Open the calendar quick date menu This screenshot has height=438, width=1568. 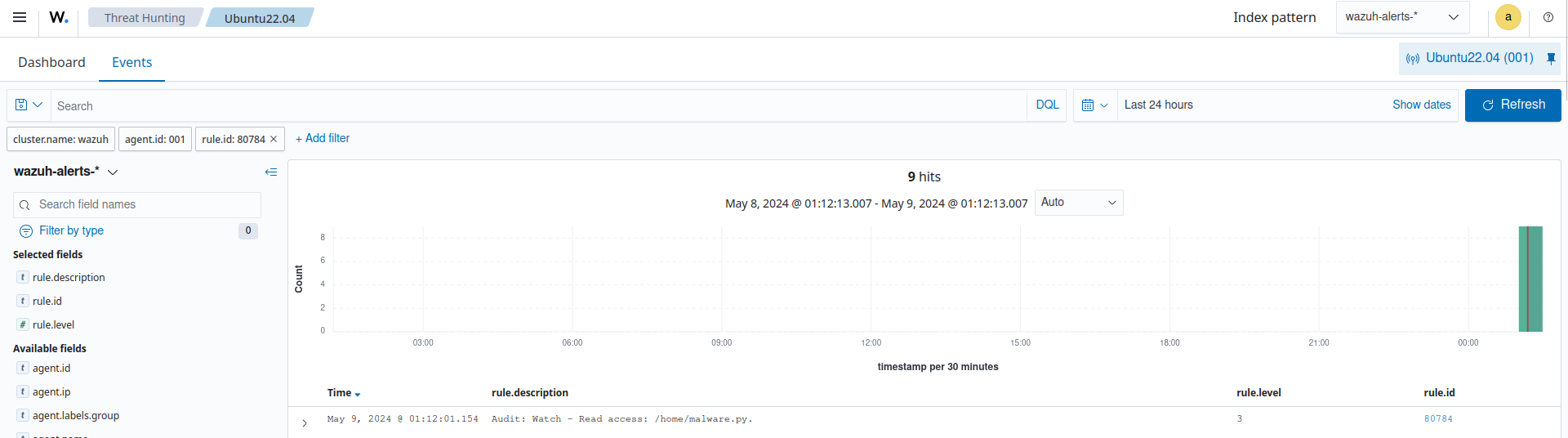pyautogui.click(x=1094, y=105)
